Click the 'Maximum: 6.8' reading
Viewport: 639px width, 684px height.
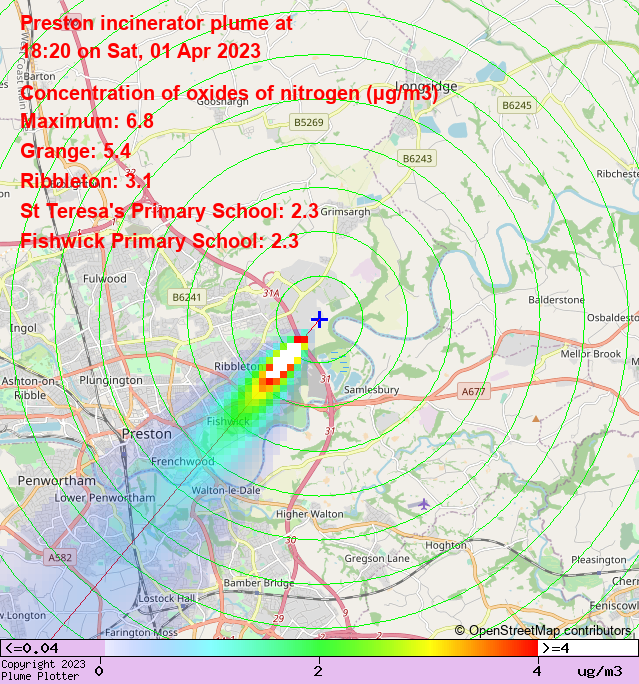[87, 121]
